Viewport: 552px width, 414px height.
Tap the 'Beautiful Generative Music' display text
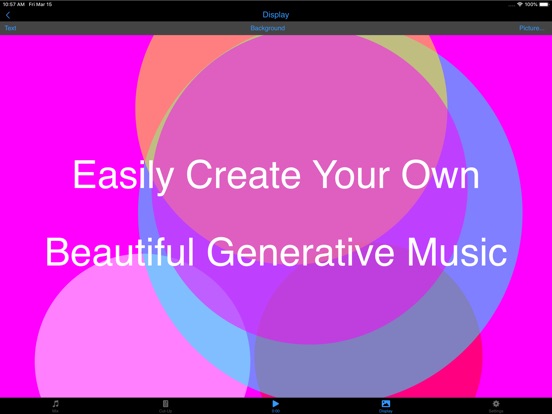tap(276, 252)
